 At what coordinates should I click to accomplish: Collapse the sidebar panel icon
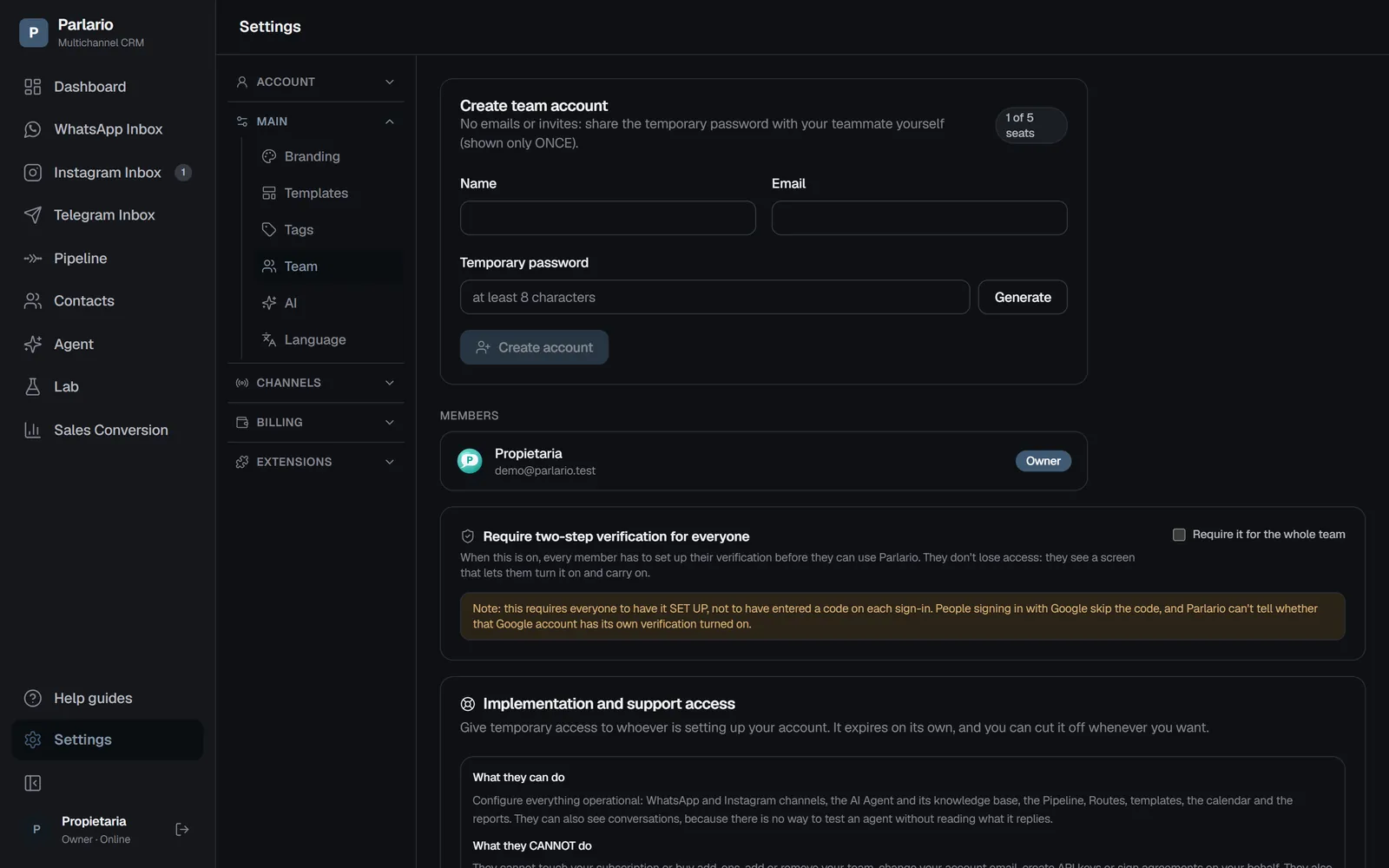pos(33,784)
